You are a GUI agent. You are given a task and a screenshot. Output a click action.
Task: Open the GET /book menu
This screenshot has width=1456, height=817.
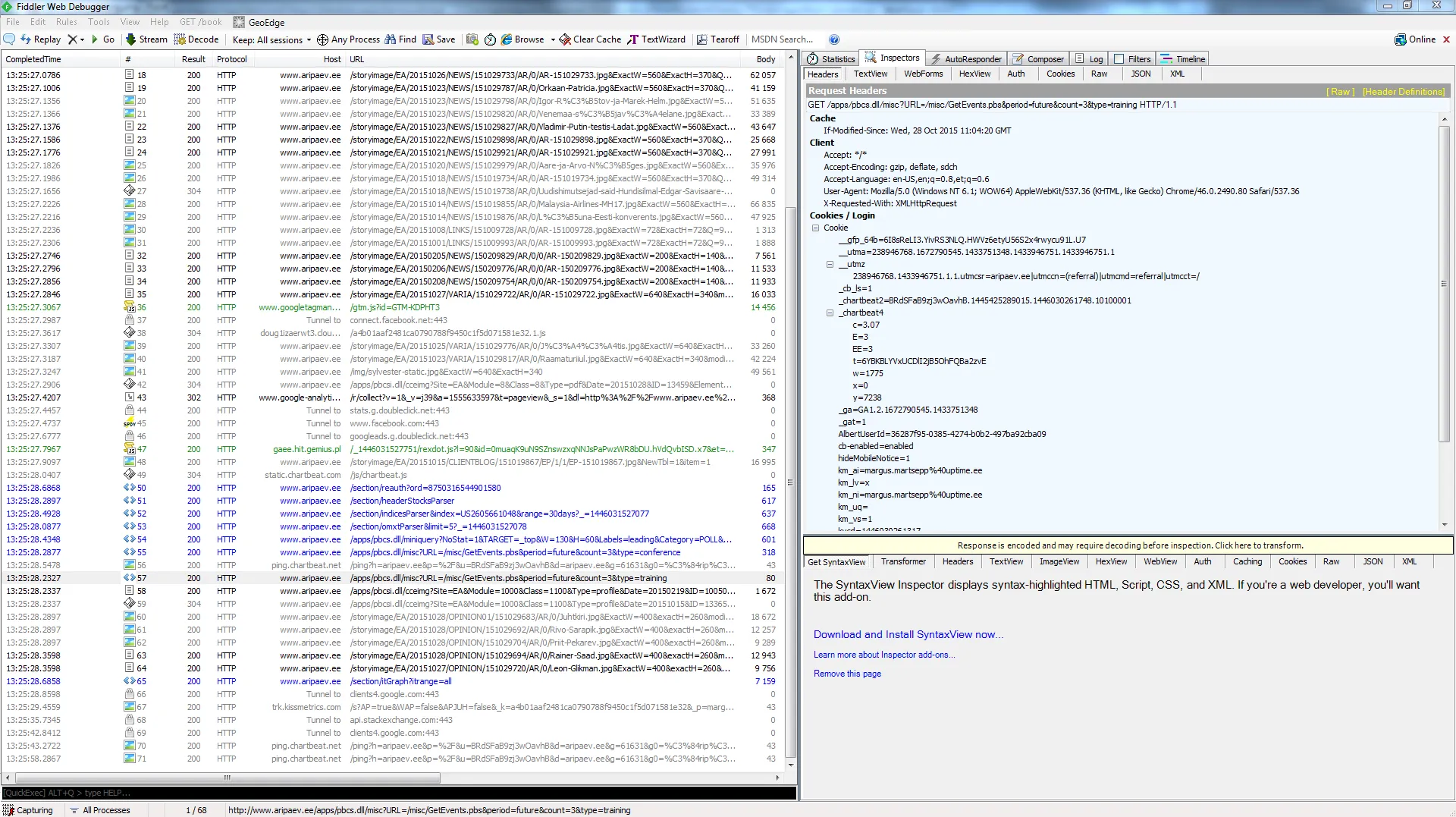[201, 22]
